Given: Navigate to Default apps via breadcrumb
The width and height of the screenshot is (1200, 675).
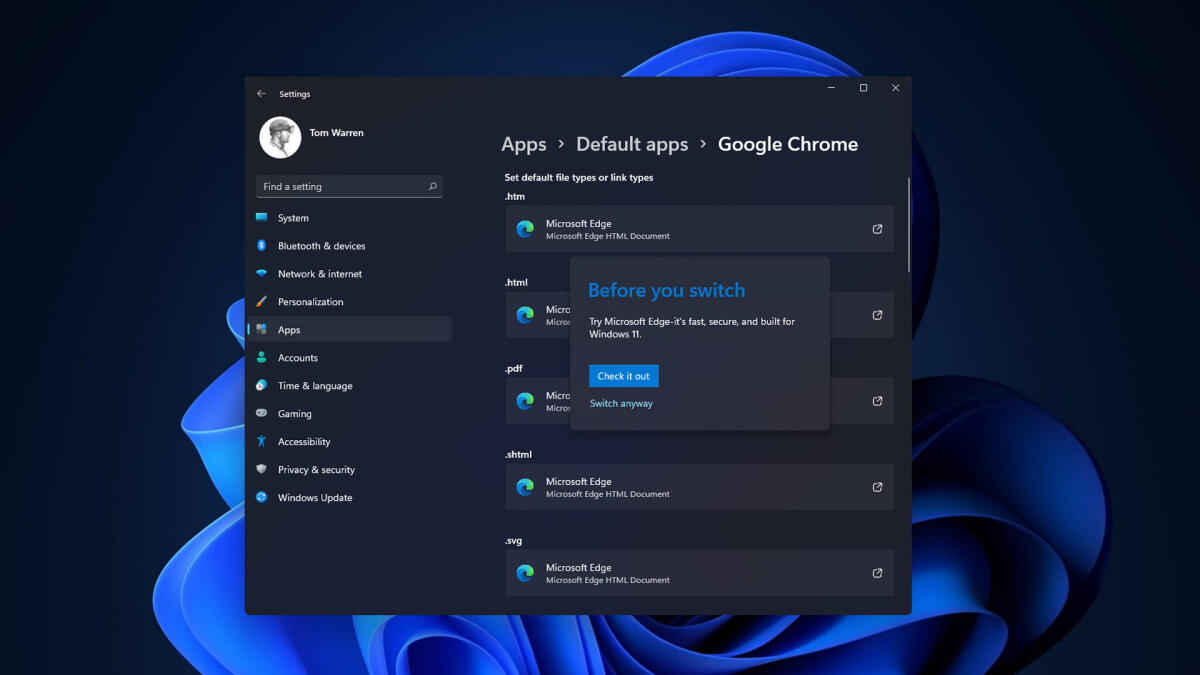Looking at the screenshot, I should point(632,143).
